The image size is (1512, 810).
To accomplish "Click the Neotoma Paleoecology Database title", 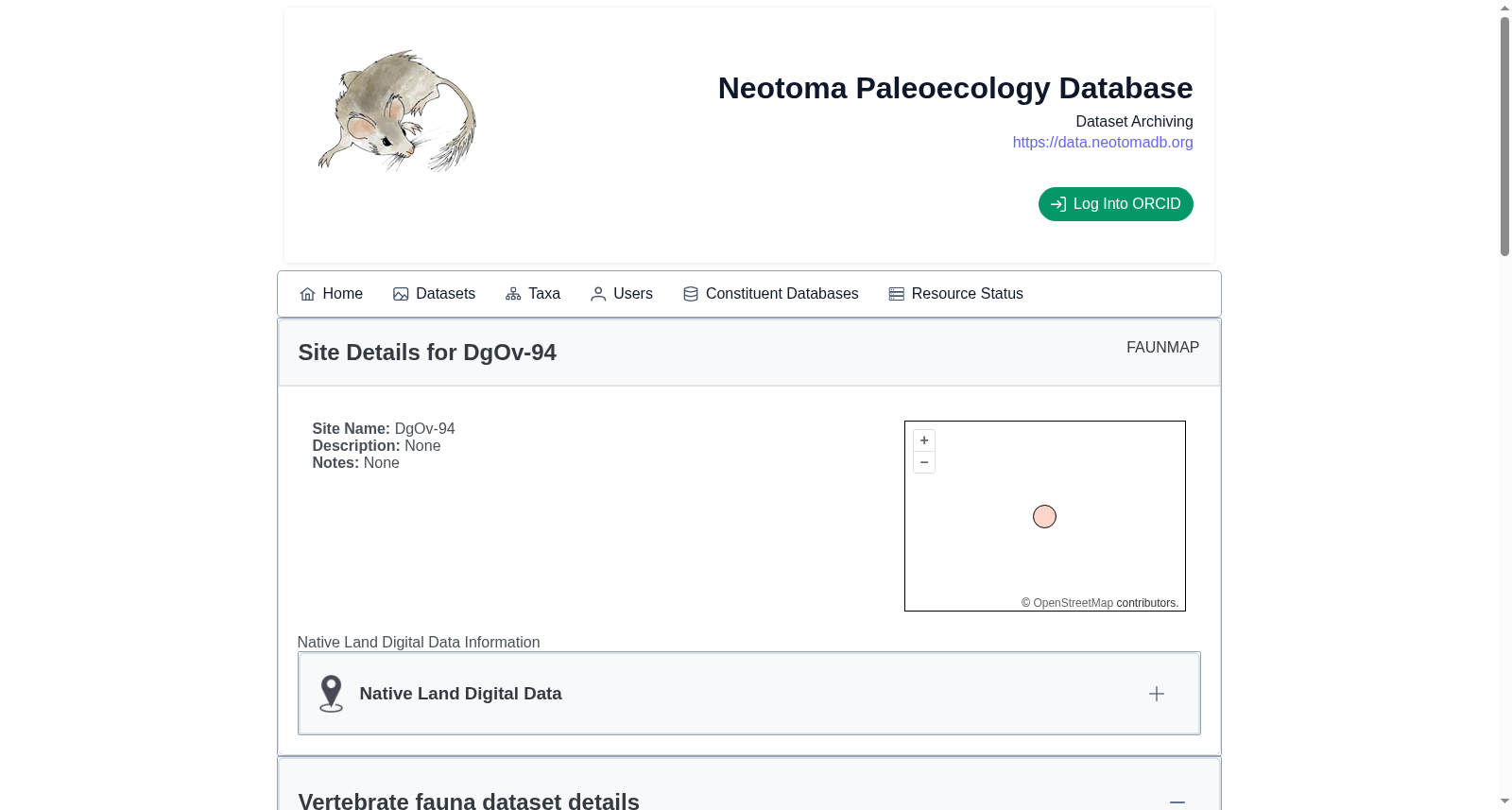I will (x=955, y=88).
